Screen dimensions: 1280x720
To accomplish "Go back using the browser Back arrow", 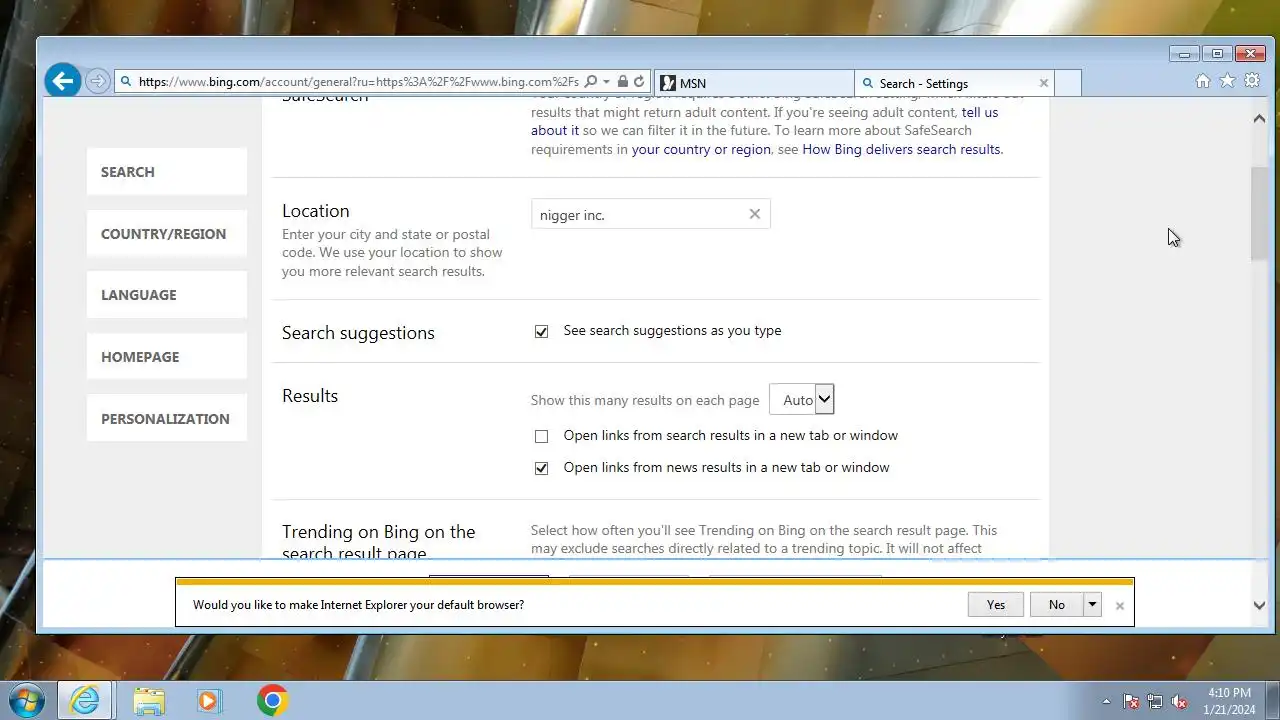I will coord(62,81).
